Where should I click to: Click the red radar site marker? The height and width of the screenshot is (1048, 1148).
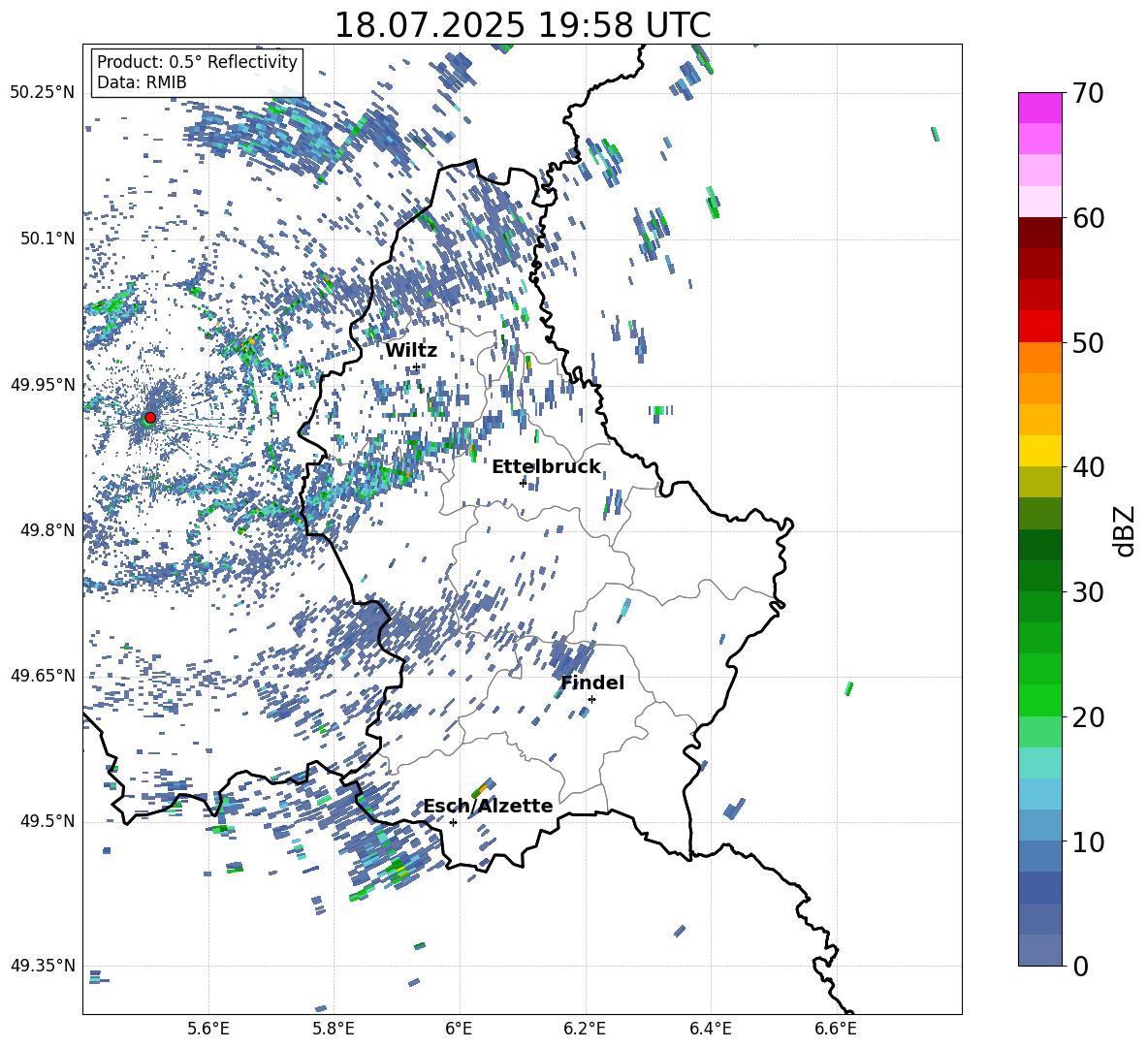click(x=150, y=417)
